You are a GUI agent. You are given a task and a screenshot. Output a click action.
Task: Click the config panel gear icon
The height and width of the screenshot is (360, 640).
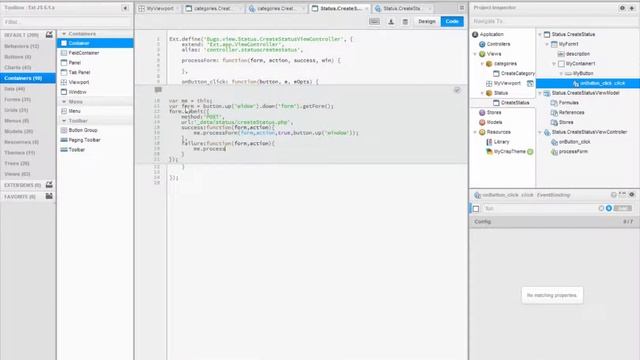coord(631,195)
